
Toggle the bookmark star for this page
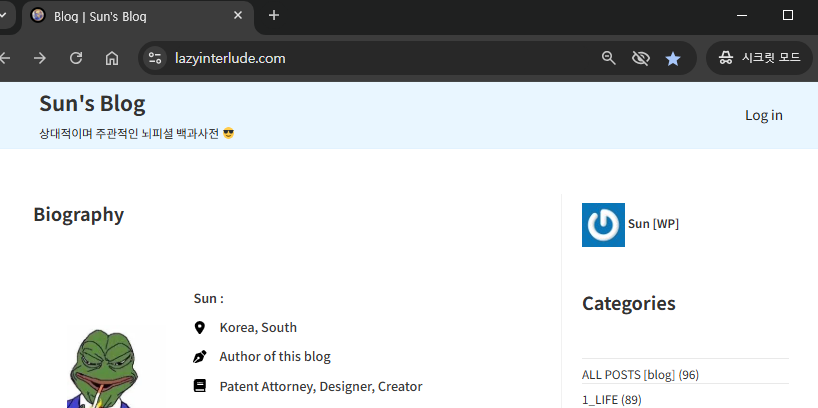pos(673,58)
